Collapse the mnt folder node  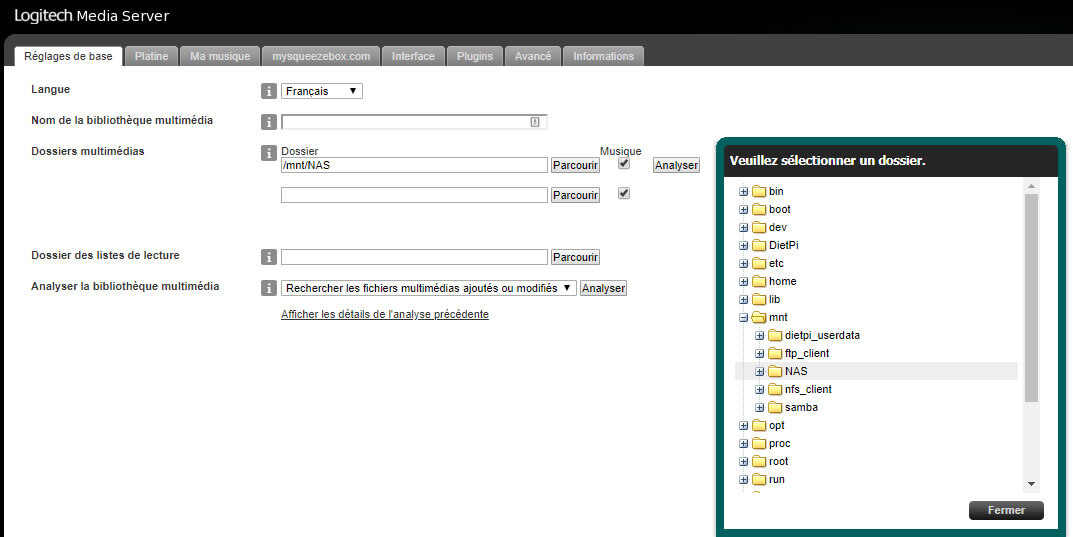coord(743,317)
